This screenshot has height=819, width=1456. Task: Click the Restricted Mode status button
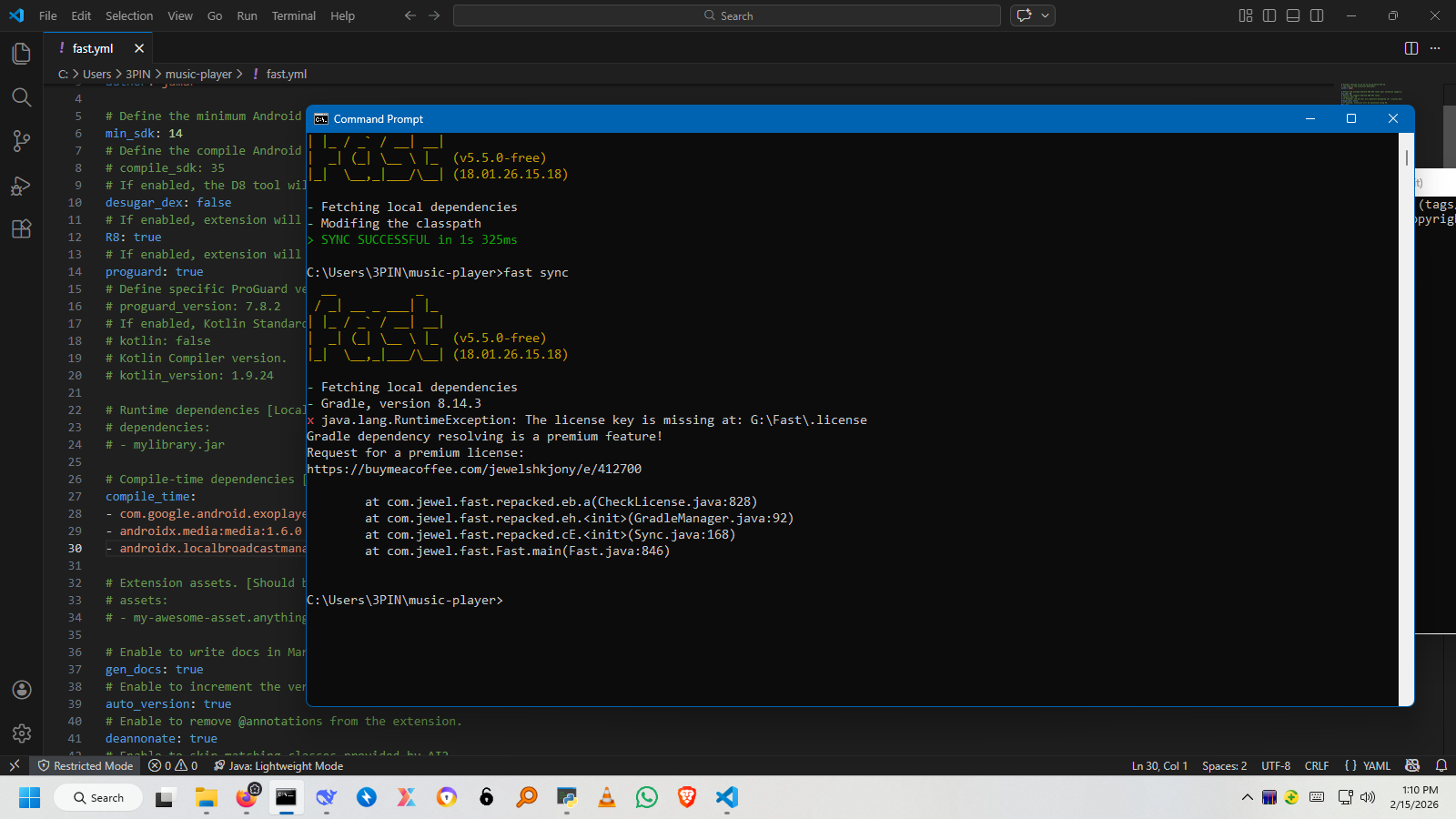pos(85,766)
